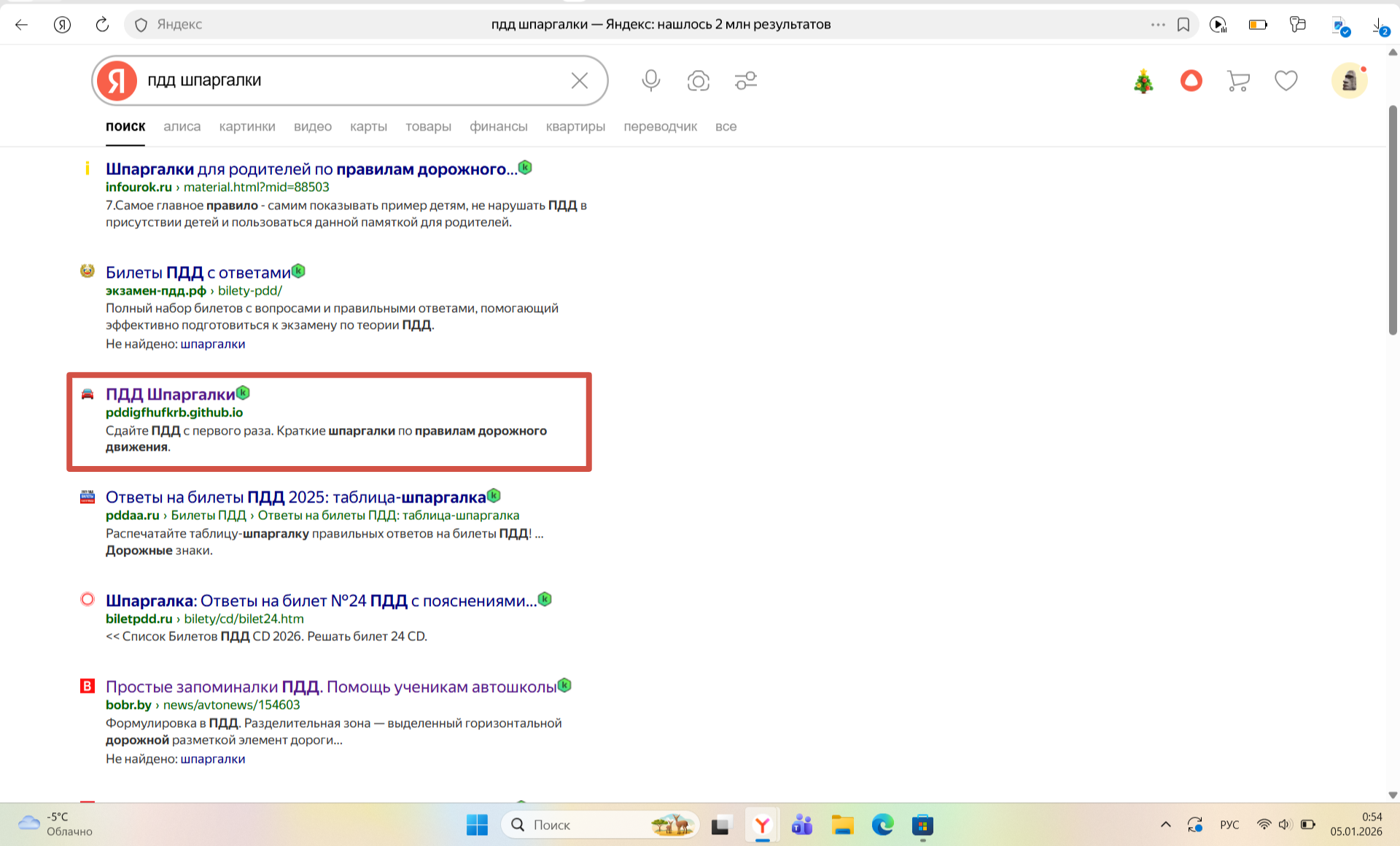The width and height of the screenshot is (1400, 846).
Task: Show hidden system tray icons chevron
Action: (1165, 825)
